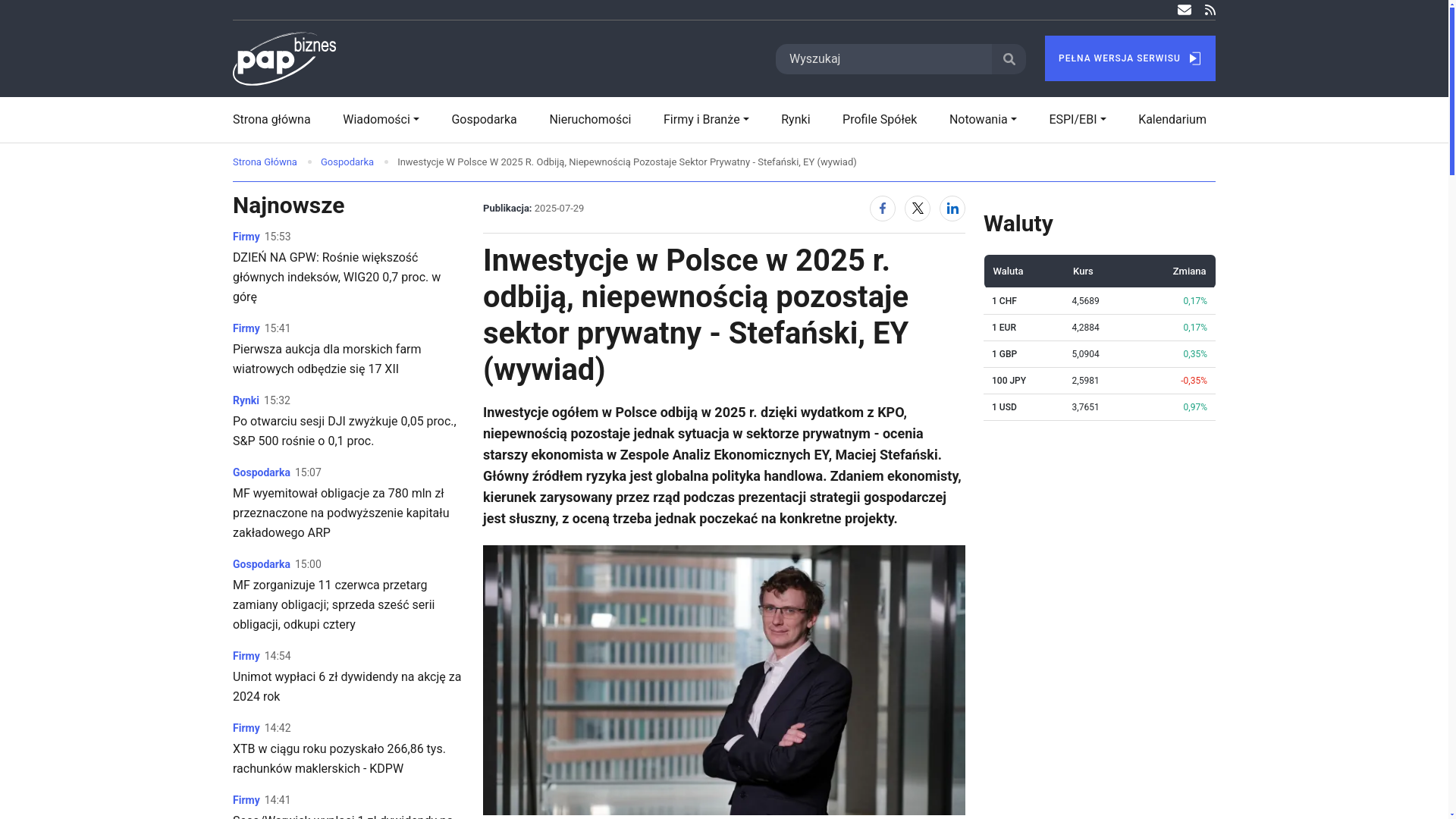Open the Nieruchomości section
The width and height of the screenshot is (1456, 819).
point(590,120)
